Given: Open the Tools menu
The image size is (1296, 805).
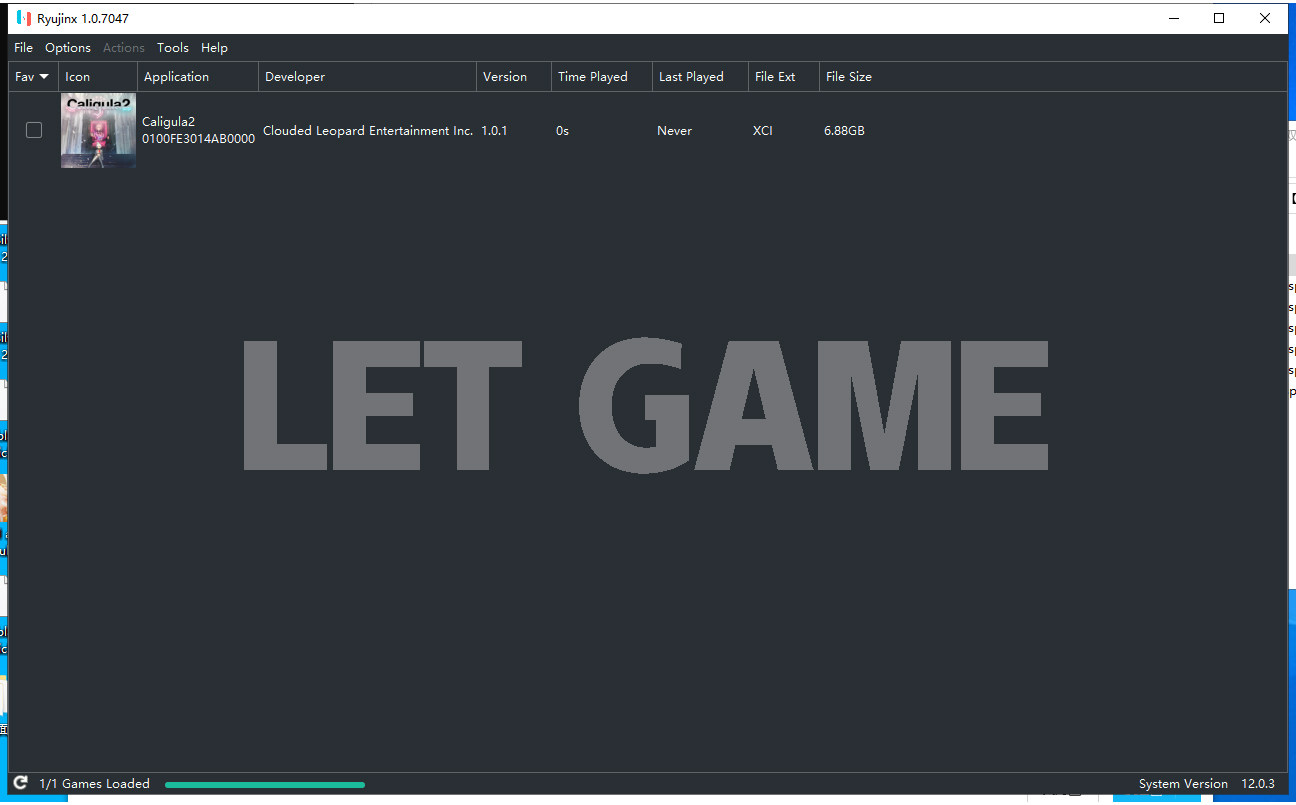Looking at the screenshot, I should point(172,47).
